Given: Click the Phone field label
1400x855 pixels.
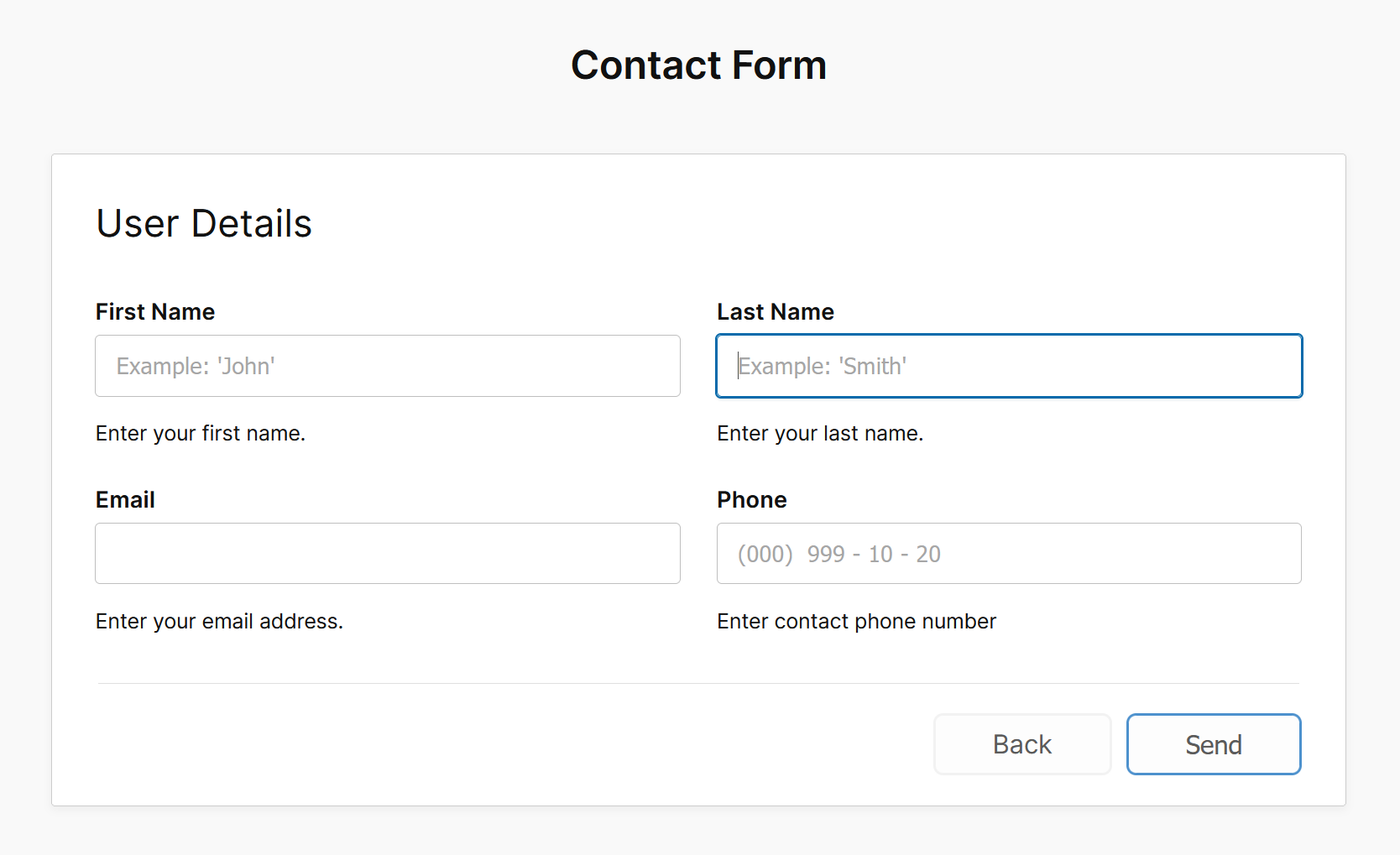Looking at the screenshot, I should 751,500.
